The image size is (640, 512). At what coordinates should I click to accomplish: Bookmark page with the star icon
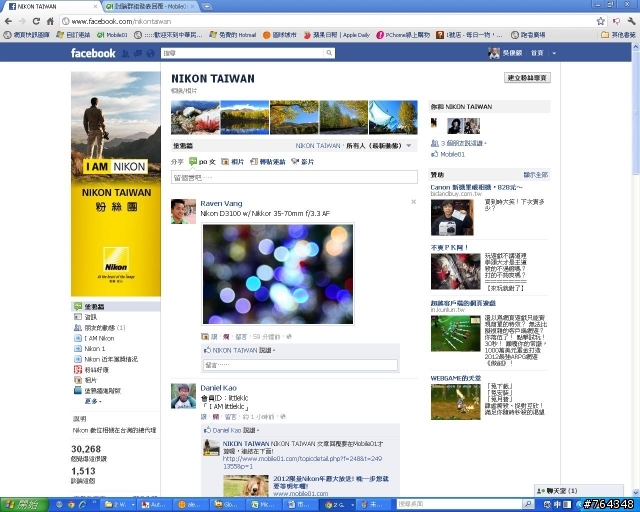600,21
